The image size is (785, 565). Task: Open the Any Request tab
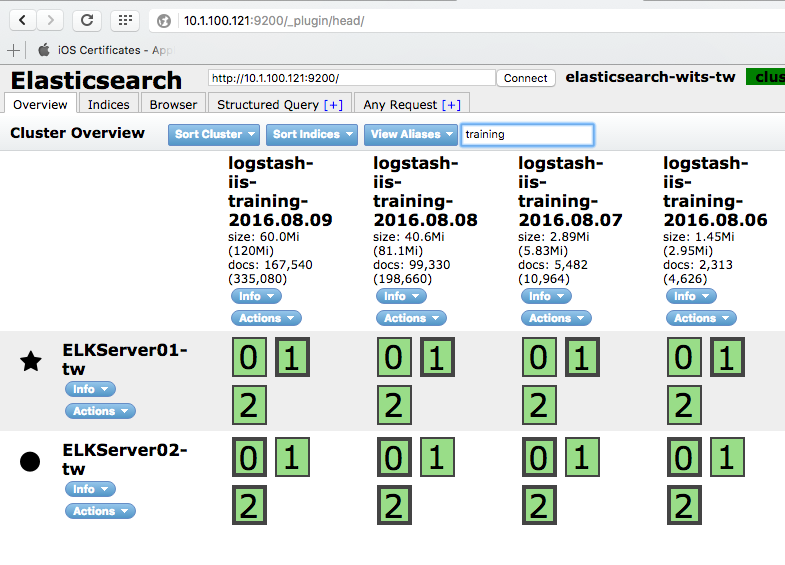coord(412,104)
